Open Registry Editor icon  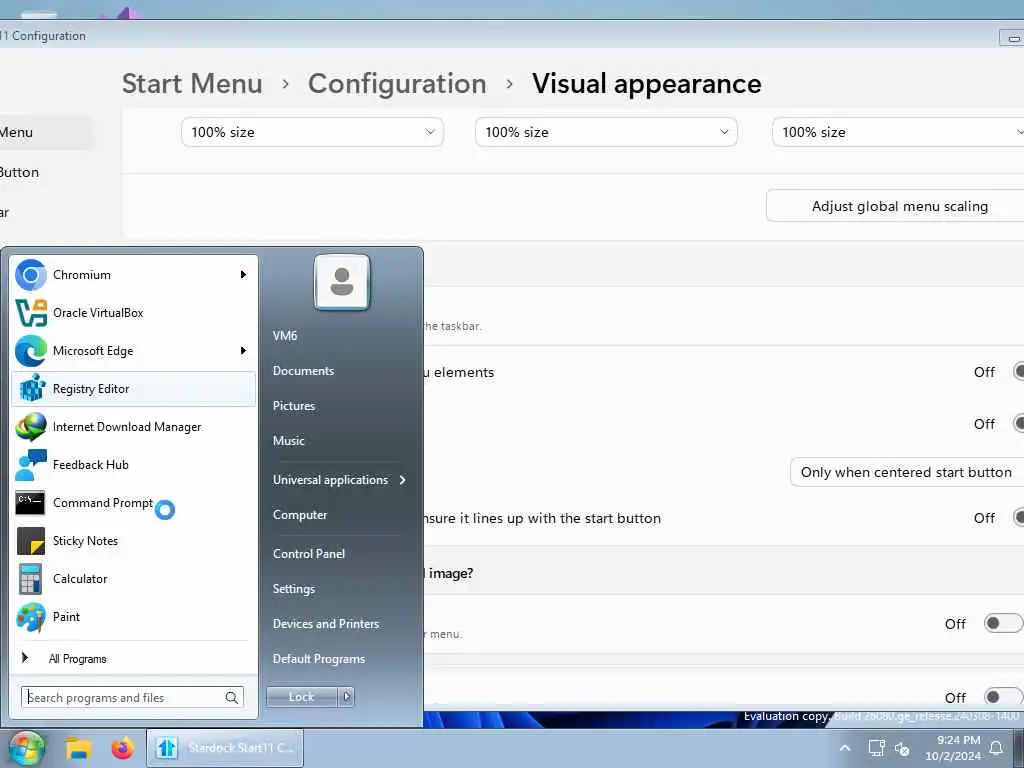point(31,389)
